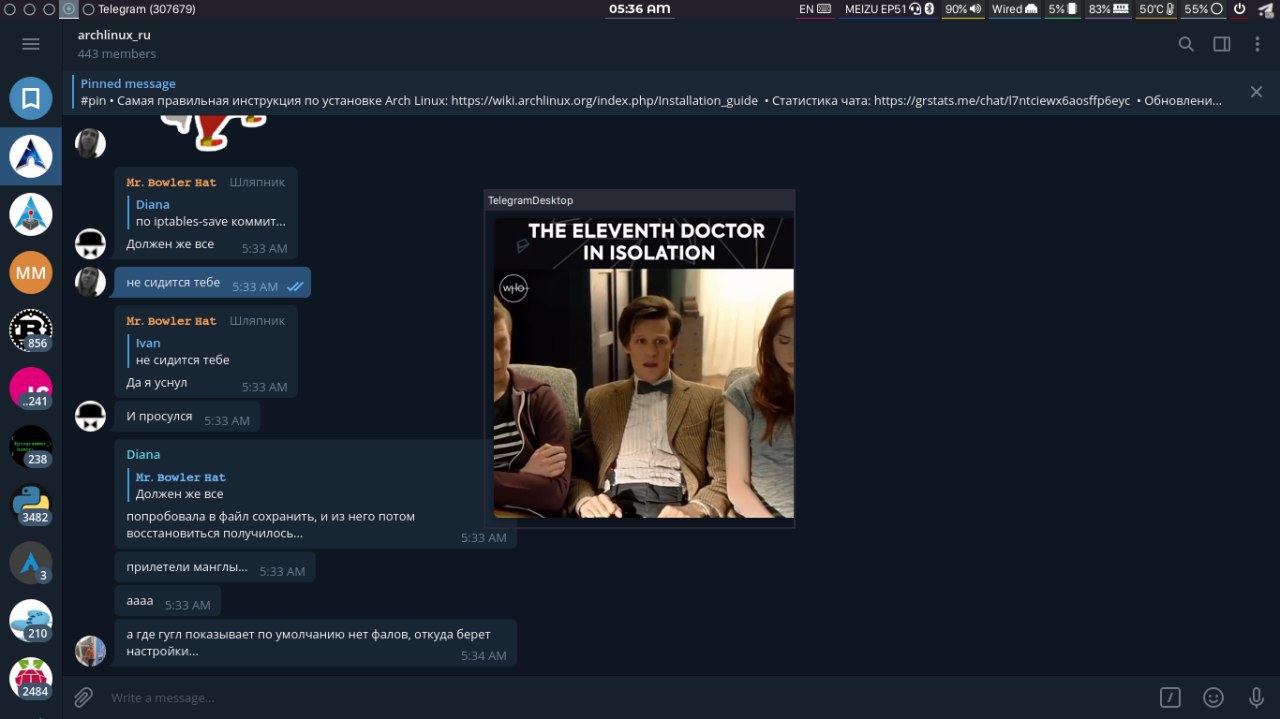Screen dimensions: 1280x719
Task: Open avatar next to the sticker message
Action: tap(91, 143)
